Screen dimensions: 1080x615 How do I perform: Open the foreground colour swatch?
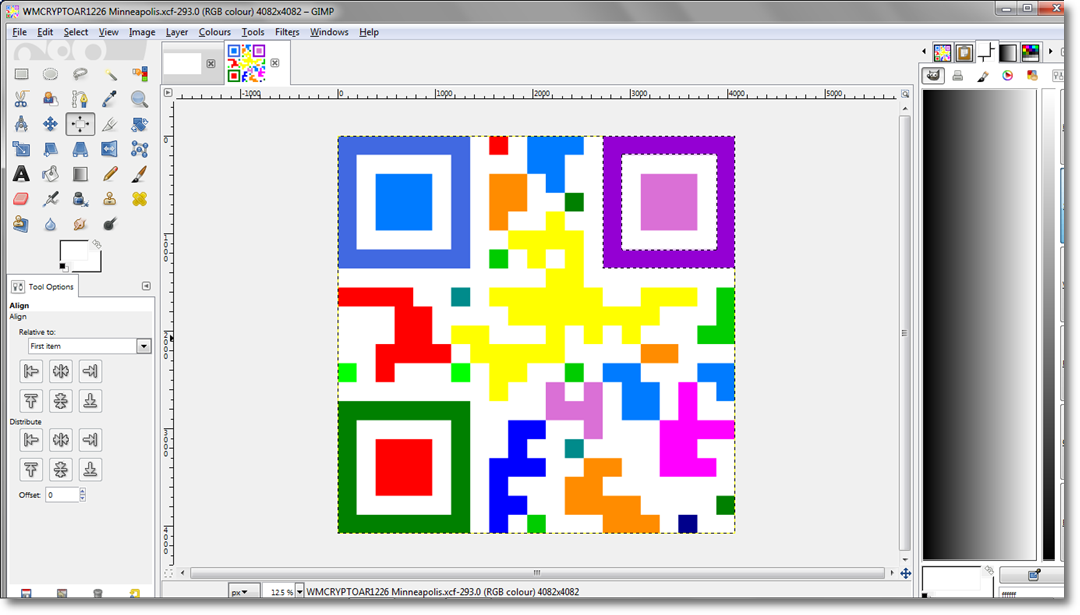tap(72, 250)
